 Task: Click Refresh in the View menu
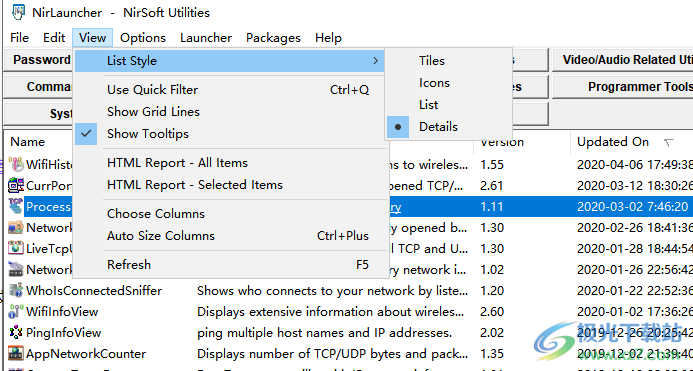pos(230,264)
